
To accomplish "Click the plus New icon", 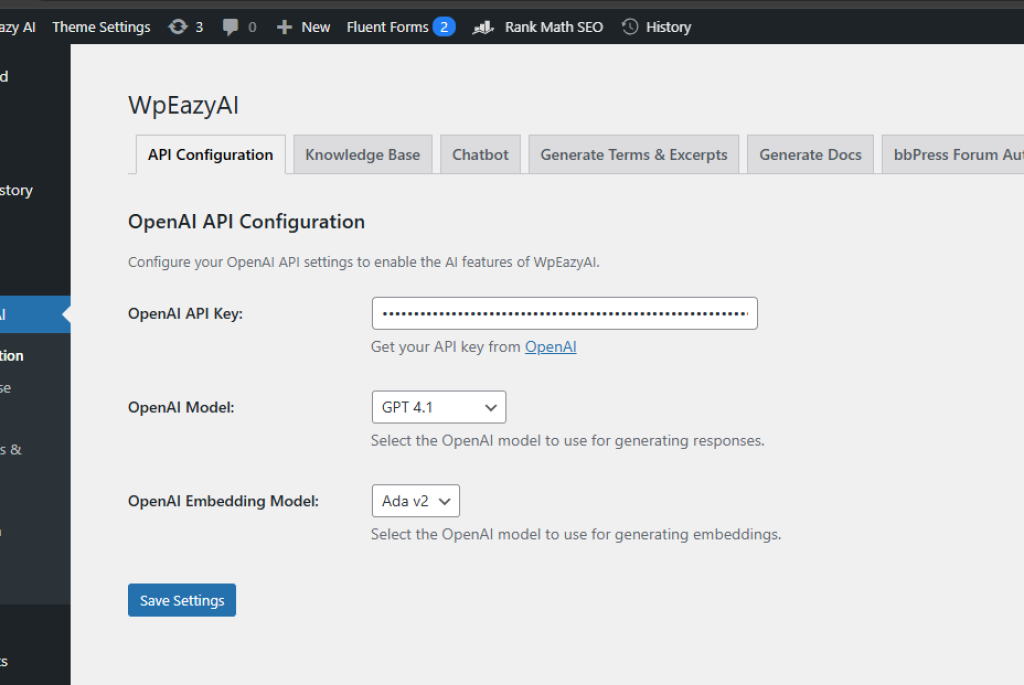I will pos(285,27).
